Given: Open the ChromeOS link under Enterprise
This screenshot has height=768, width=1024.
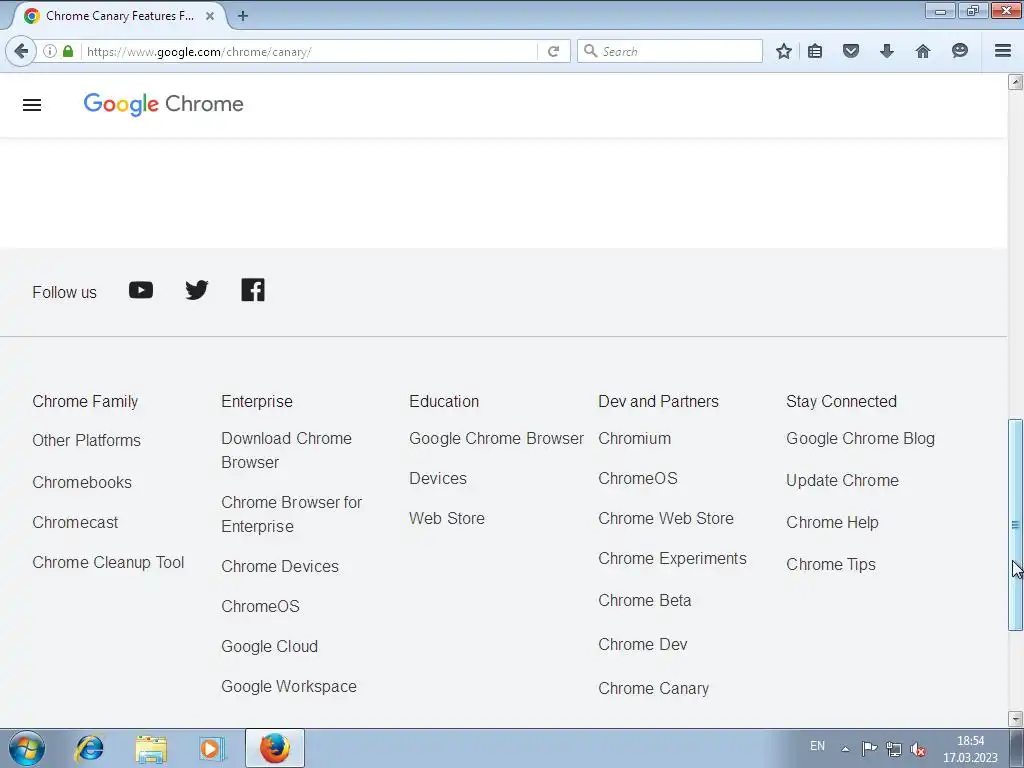Looking at the screenshot, I should (260, 606).
